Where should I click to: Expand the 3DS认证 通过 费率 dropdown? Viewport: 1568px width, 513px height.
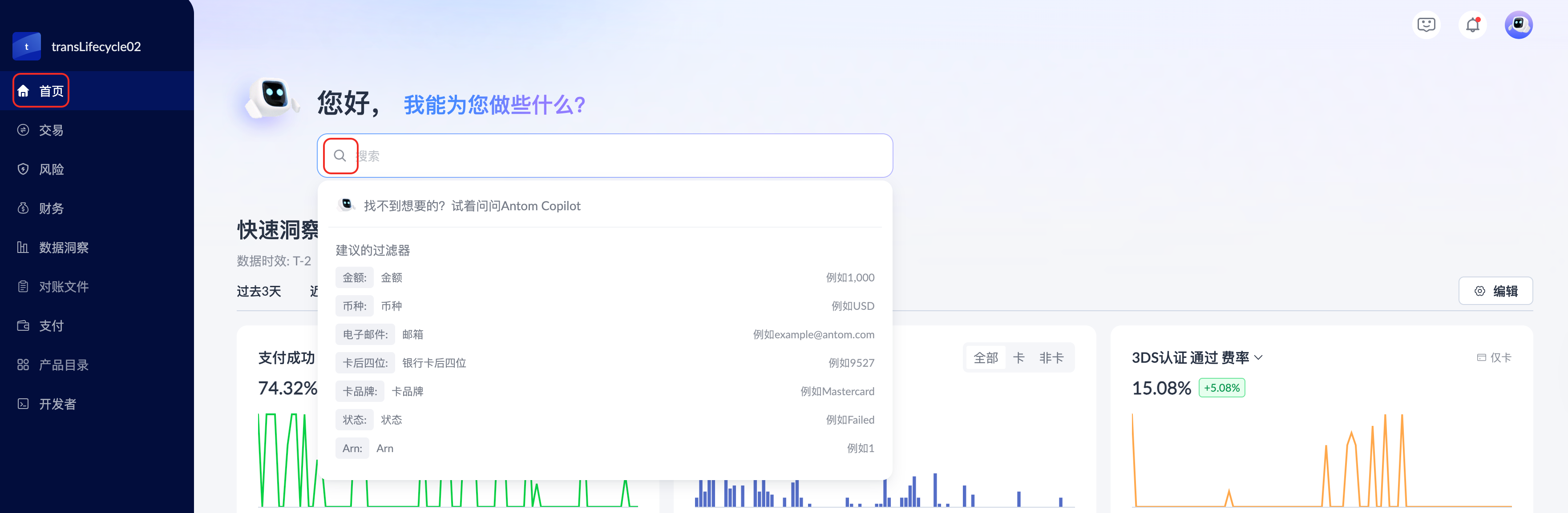pos(1258,358)
